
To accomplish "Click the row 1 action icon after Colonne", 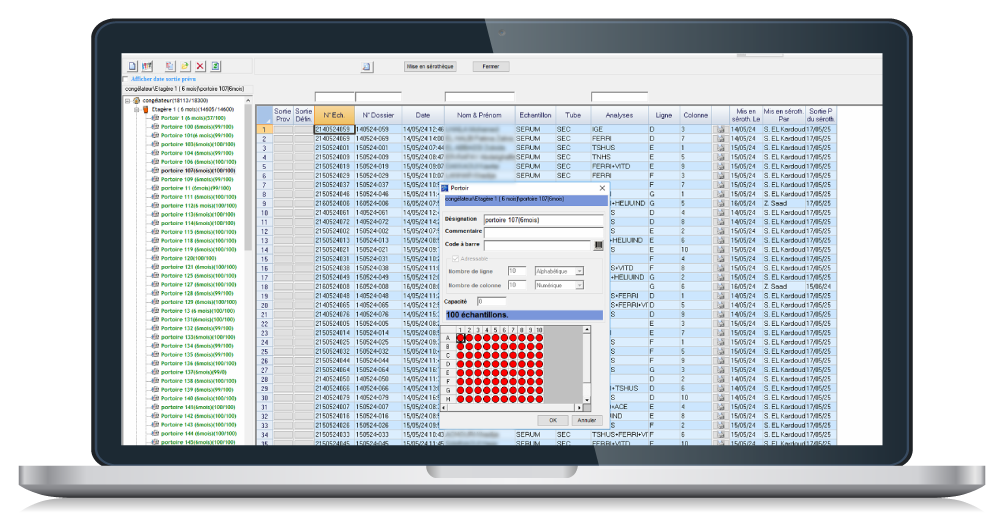I will (x=720, y=129).
